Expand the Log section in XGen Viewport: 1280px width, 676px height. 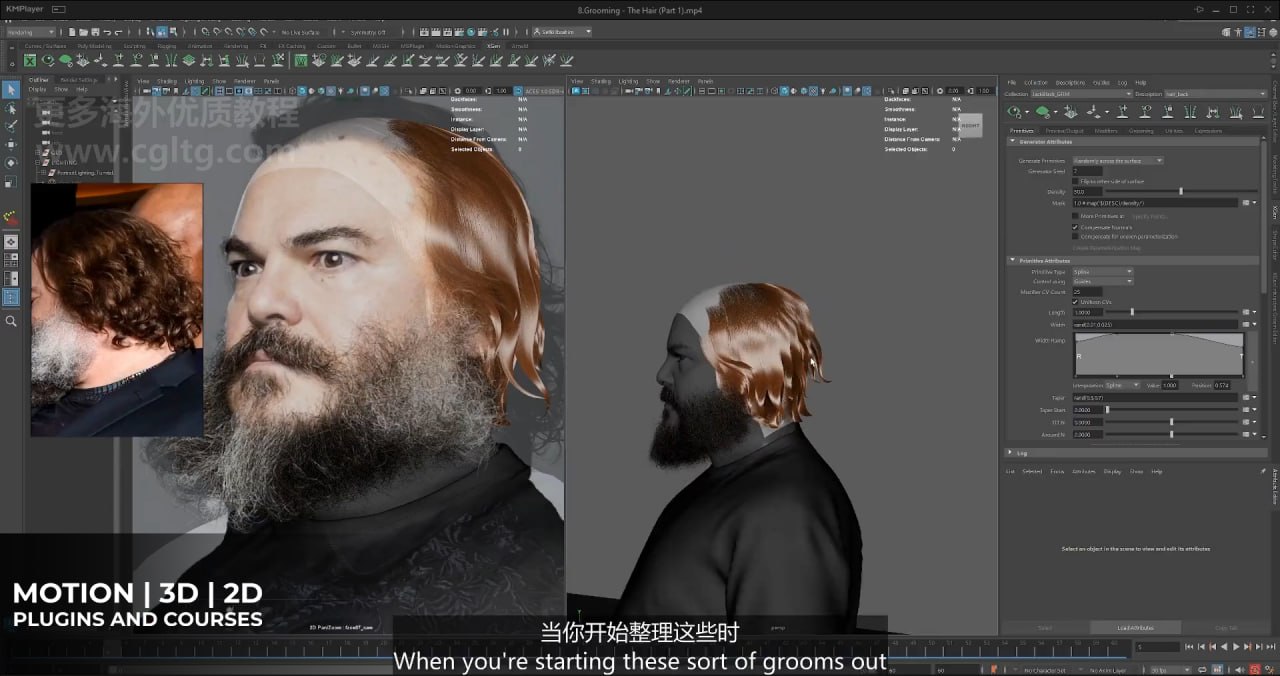1010,453
